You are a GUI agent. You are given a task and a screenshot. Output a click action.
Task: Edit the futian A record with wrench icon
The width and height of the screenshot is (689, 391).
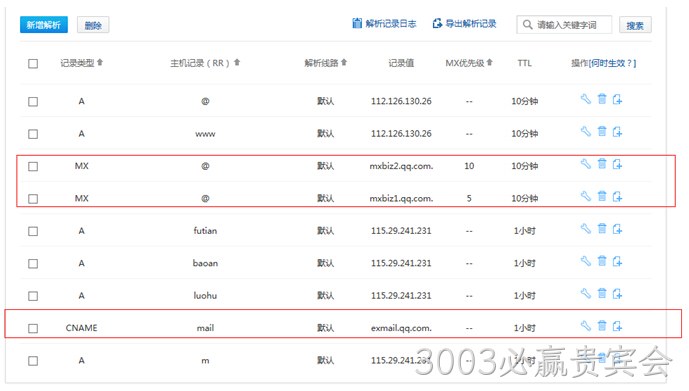(x=586, y=228)
